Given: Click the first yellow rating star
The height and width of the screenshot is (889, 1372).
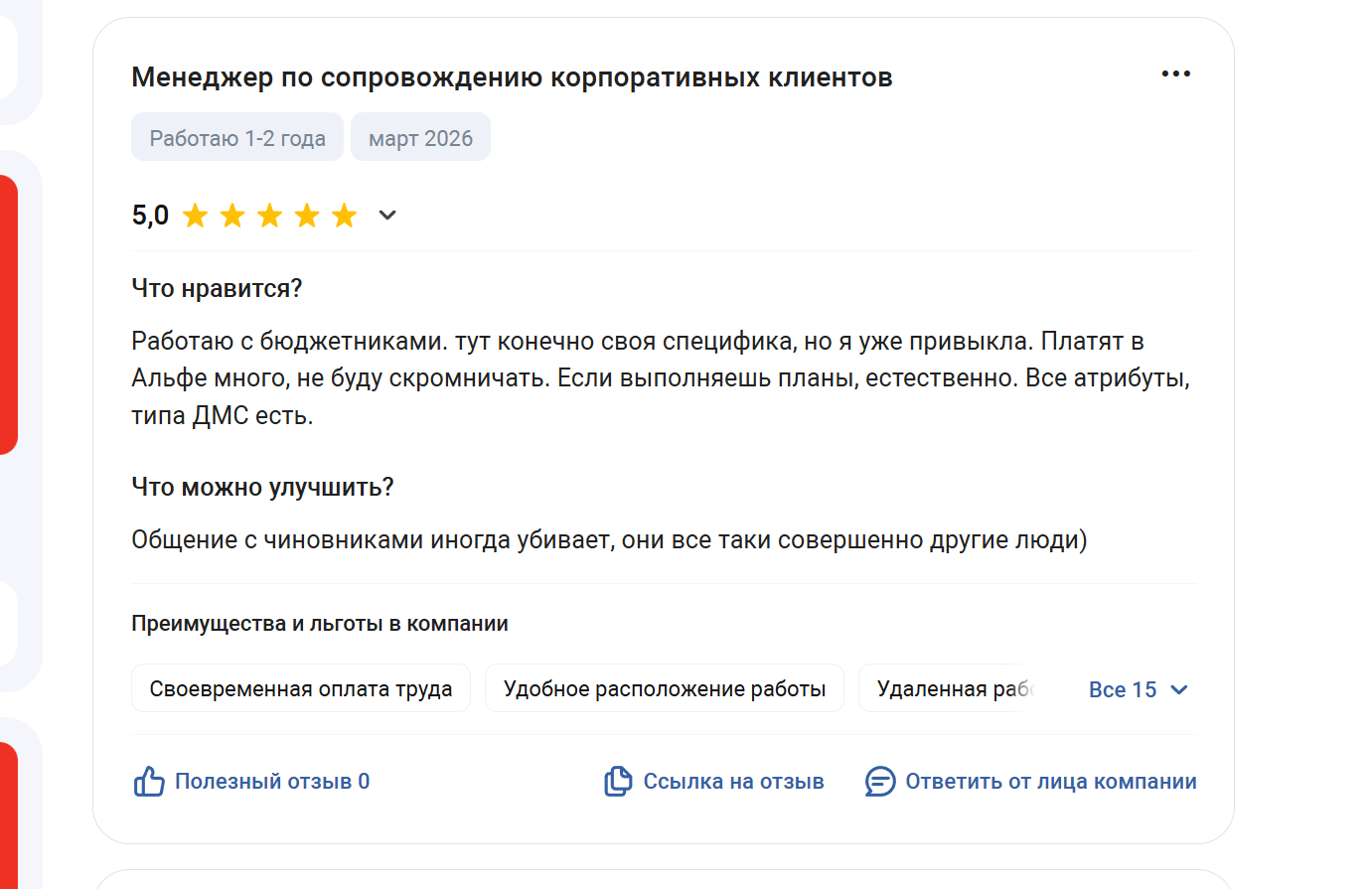Looking at the screenshot, I should pyautogui.click(x=196, y=216).
